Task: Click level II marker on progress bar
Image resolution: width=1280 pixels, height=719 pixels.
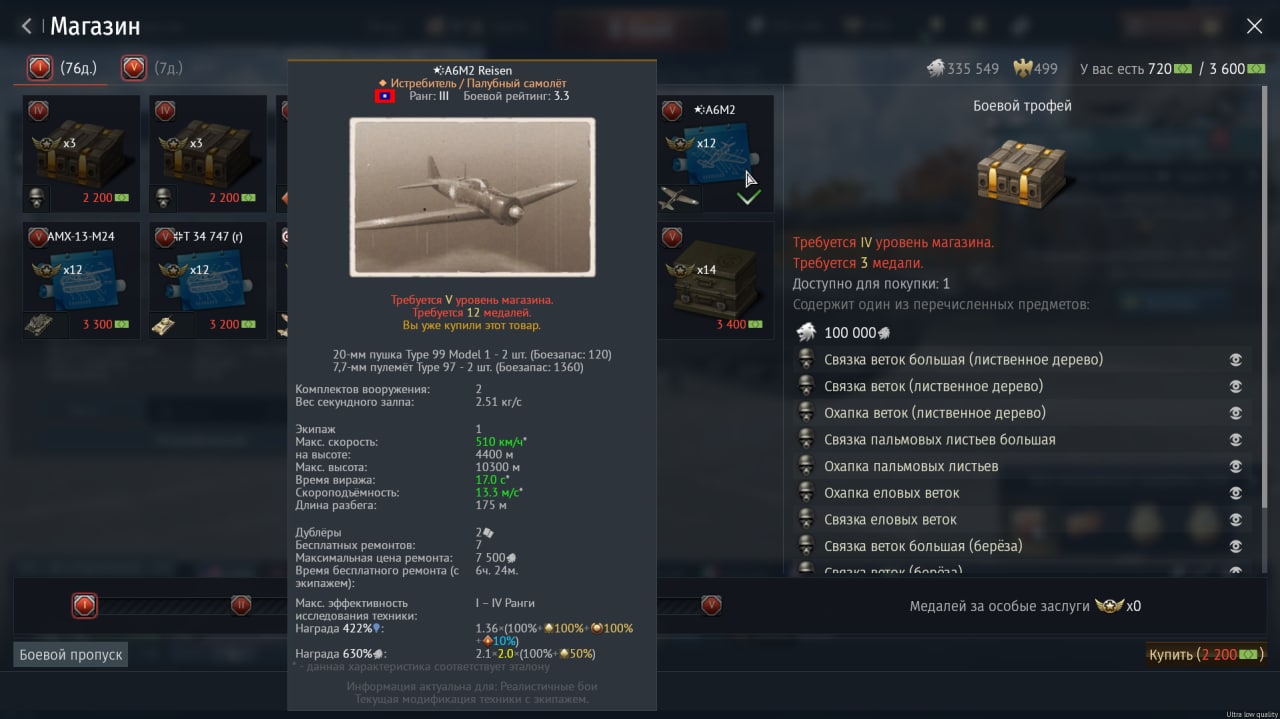Action: point(240,606)
